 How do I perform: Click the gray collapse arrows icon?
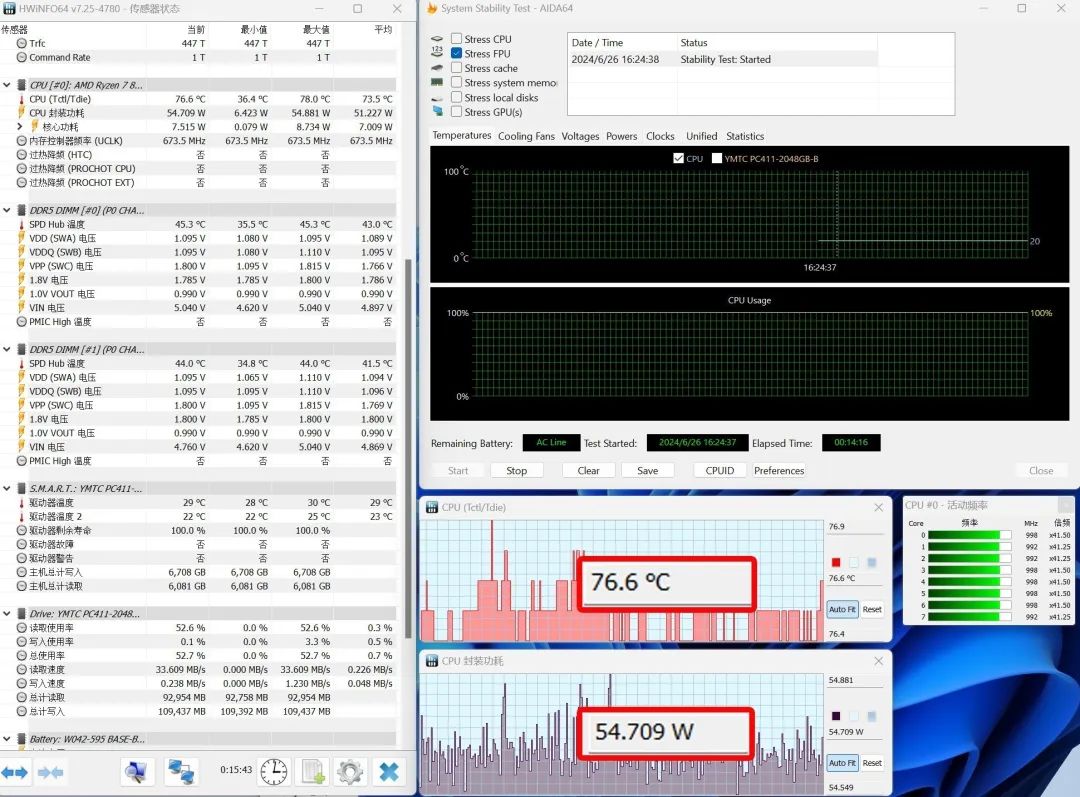tap(50, 772)
